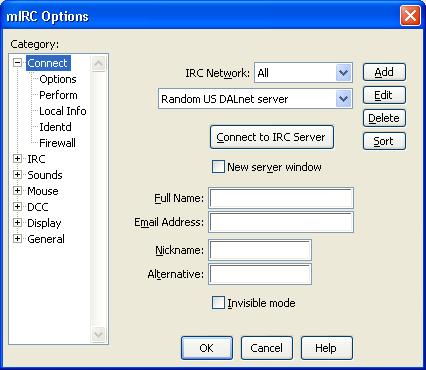Select Local Info under Connect
This screenshot has width=426, height=370.
click(63, 111)
